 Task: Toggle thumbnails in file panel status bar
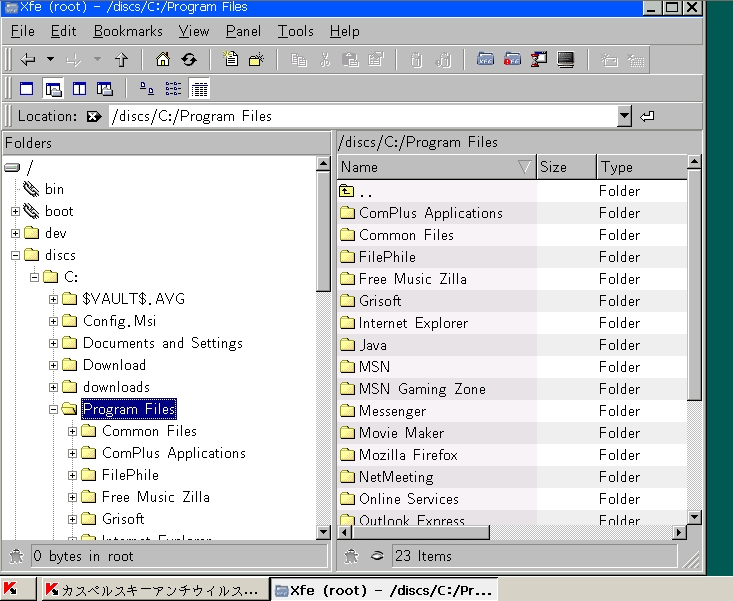[377, 556]
